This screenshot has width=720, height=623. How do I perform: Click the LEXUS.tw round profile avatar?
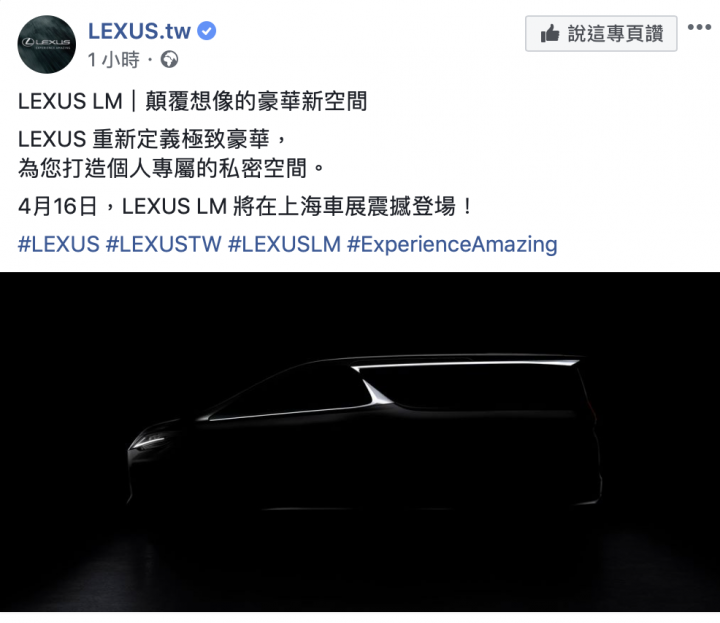pyautogui.click(x=46, y=44)
